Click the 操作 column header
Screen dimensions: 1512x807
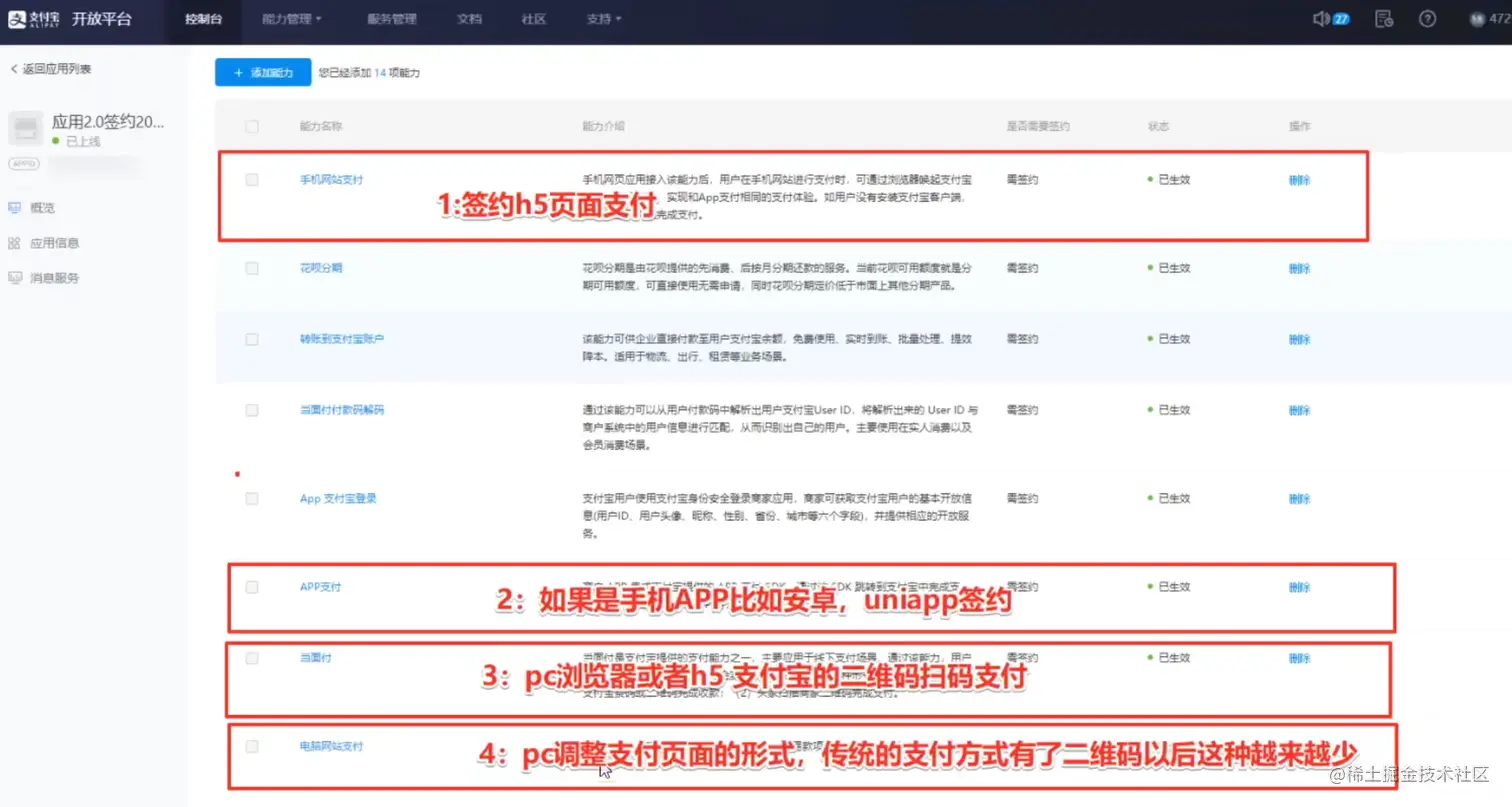1299,126
